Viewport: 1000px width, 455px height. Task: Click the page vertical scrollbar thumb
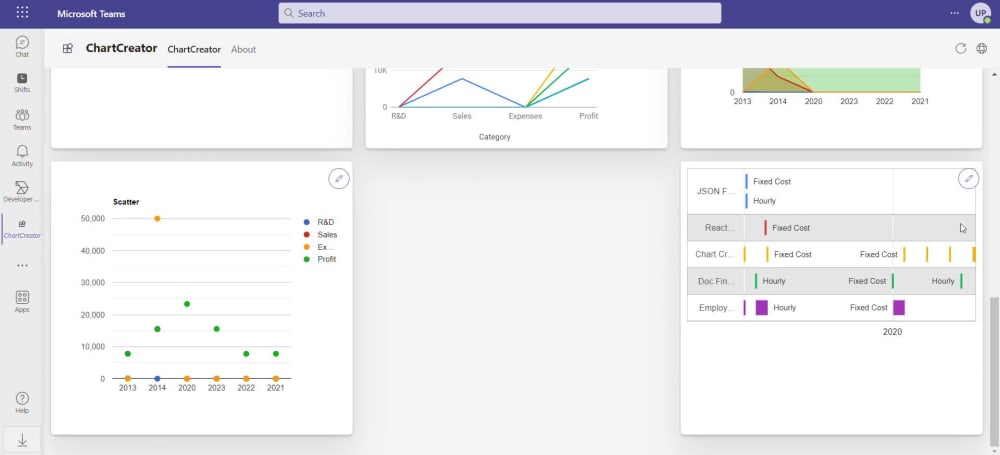[994, 372]
